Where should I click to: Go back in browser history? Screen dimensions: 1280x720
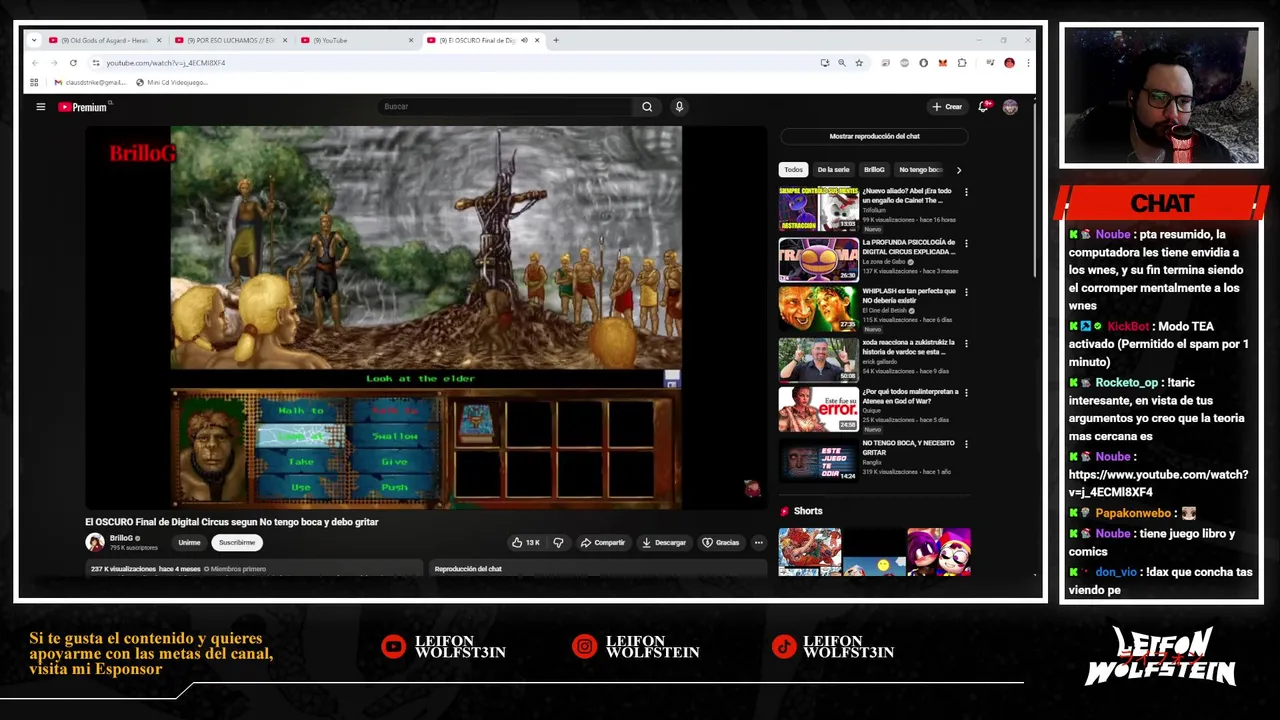pyautogui.click(x=35, y=63)
